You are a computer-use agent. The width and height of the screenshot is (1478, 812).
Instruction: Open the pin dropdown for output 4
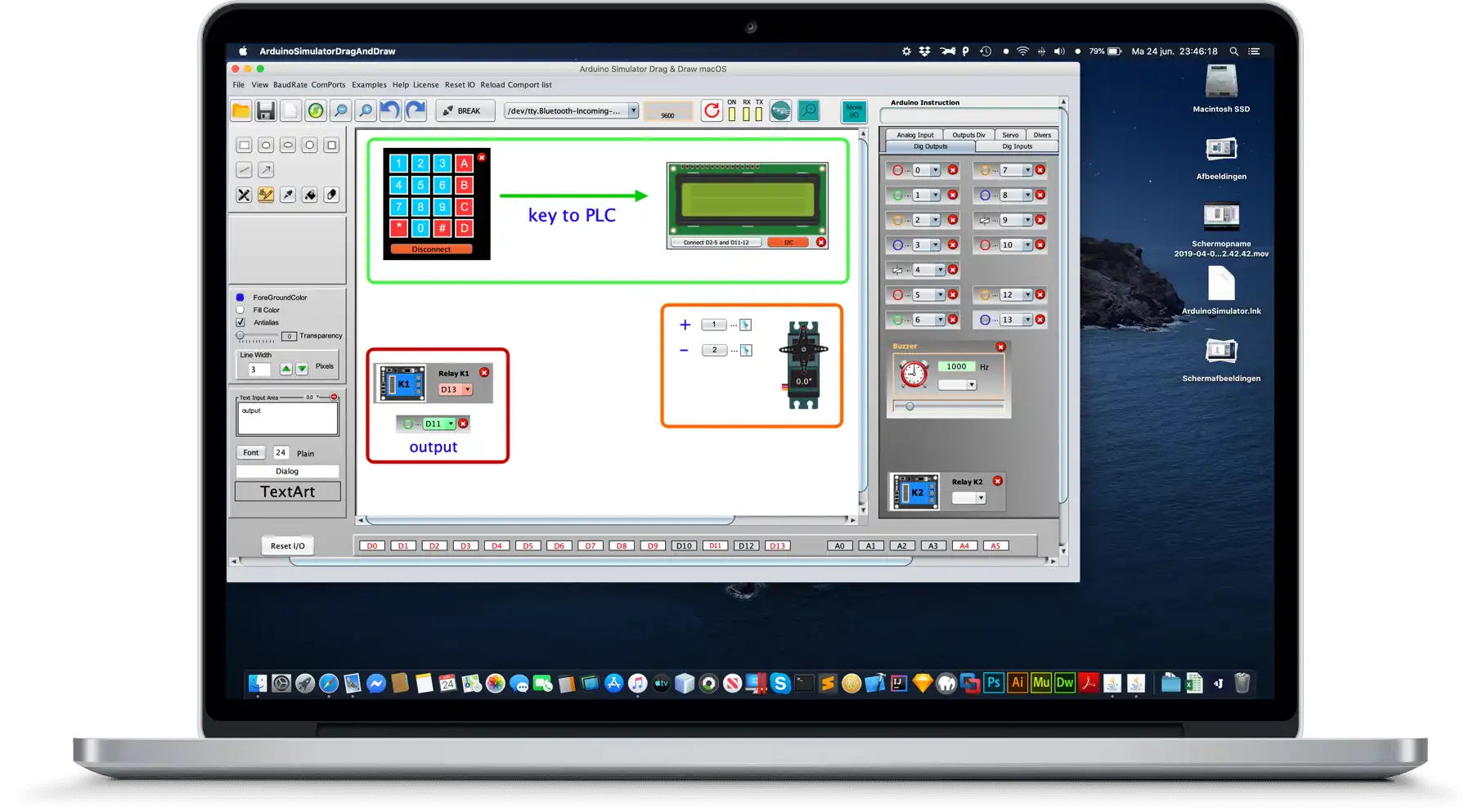tap(928, 270)
